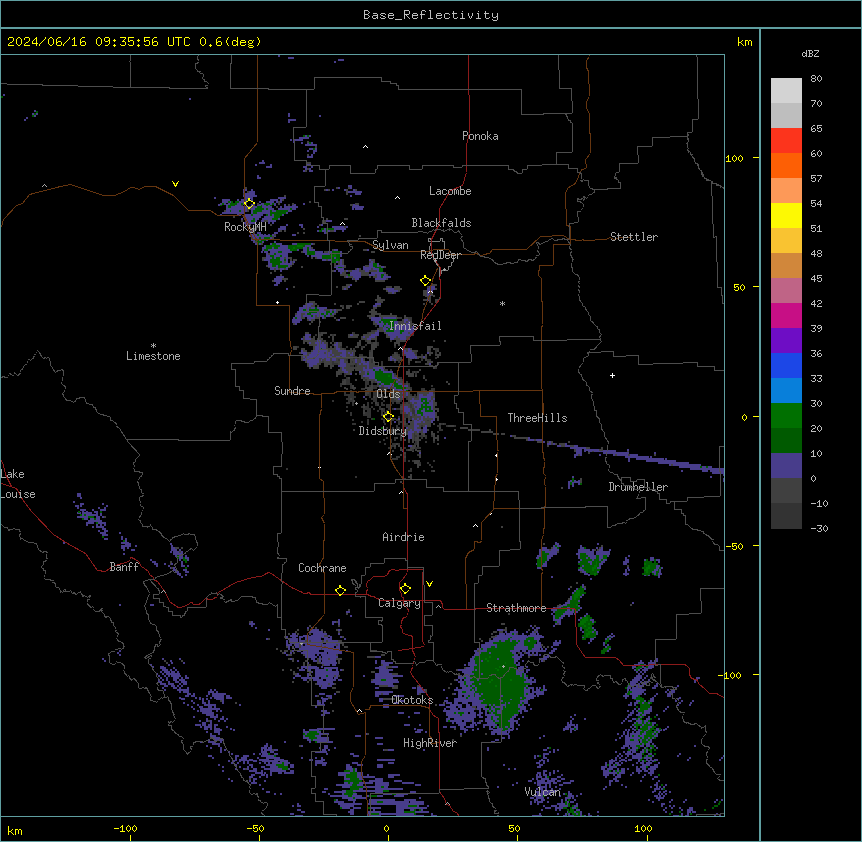
Task: Click the RedDeer city label
Action: (440, 255)
